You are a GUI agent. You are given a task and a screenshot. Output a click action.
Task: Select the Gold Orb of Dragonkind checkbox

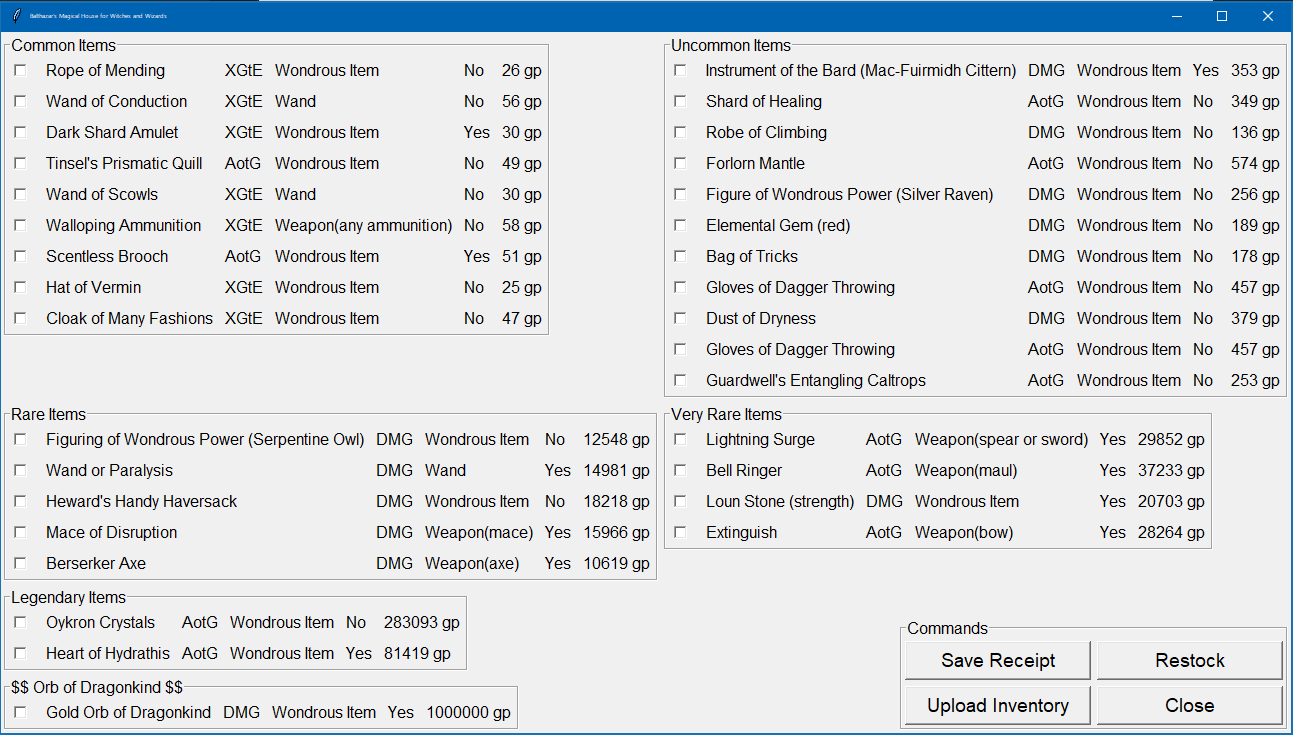[x=20, y=713]
